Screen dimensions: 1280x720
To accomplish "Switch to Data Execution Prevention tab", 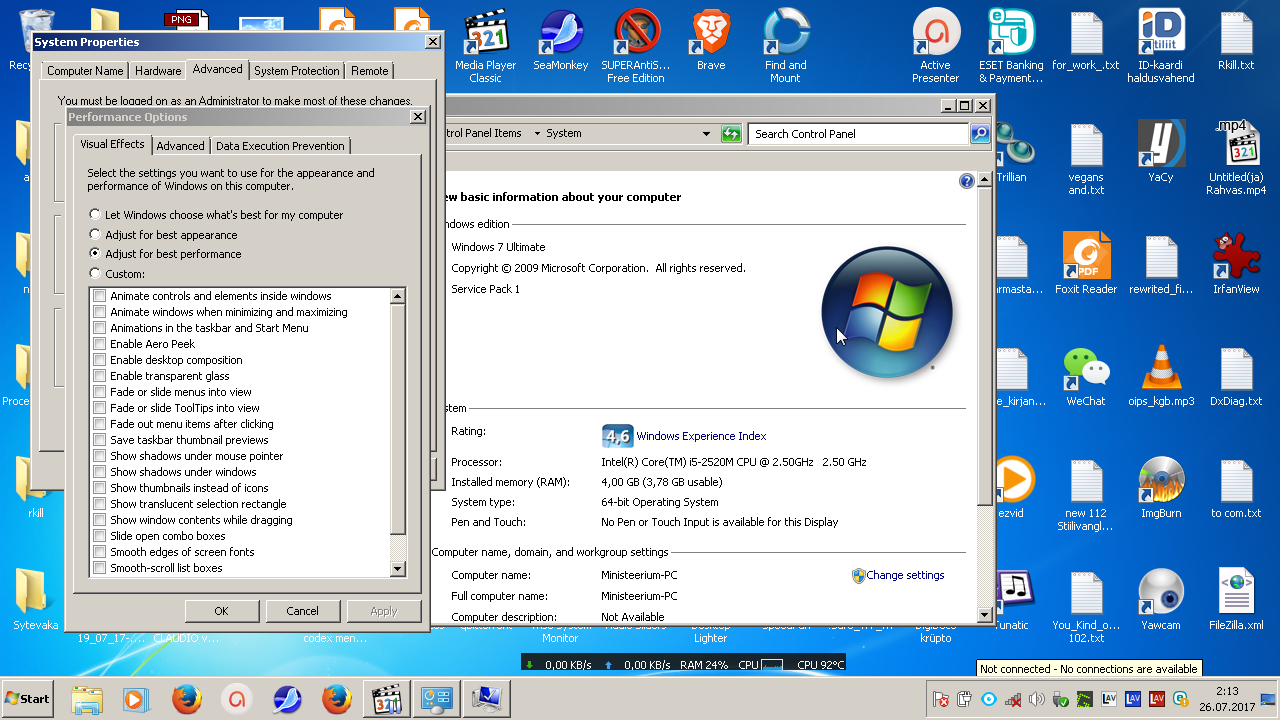I will [x=280, y=146].
